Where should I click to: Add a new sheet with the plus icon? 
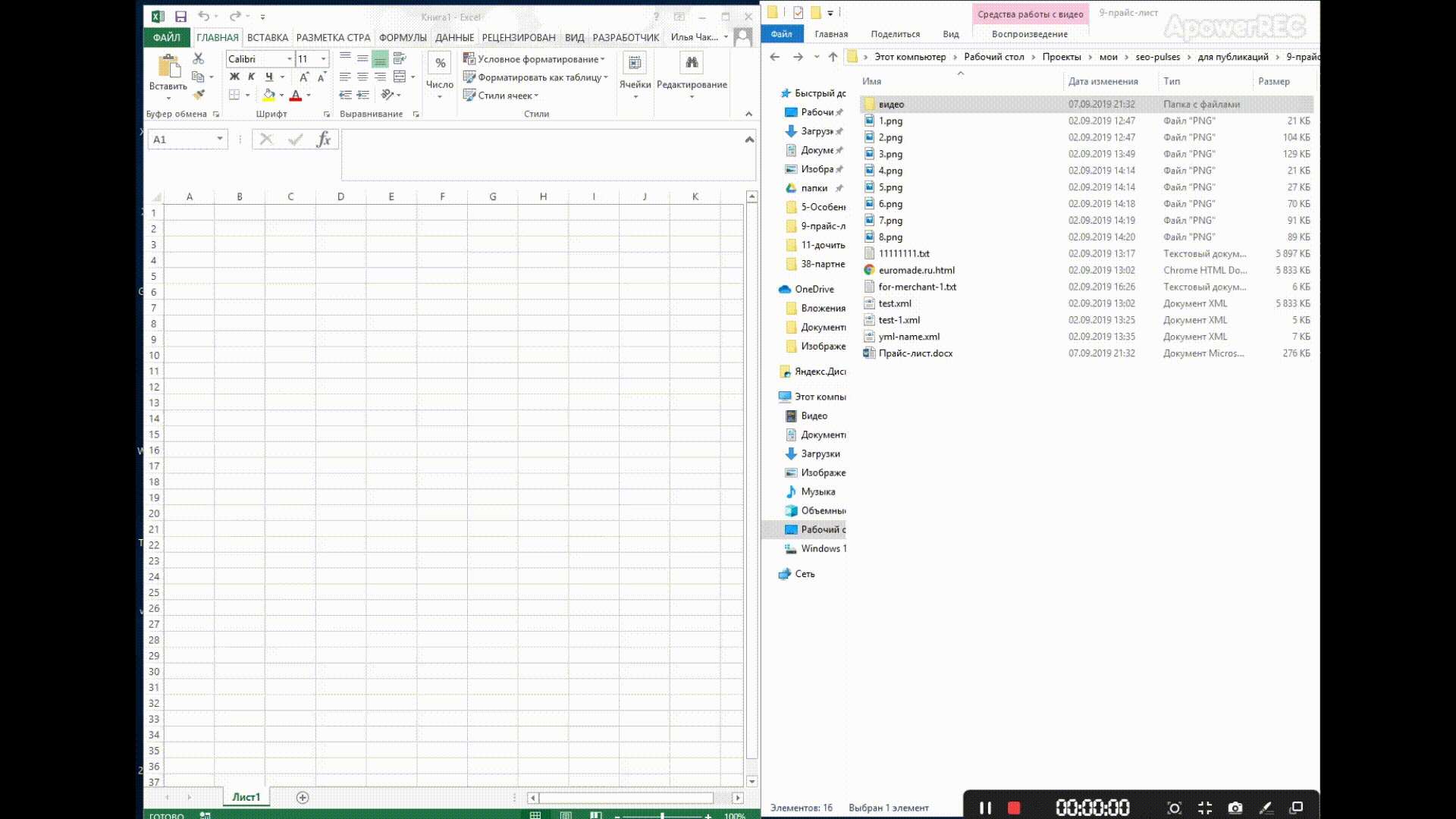[x=303, y=797]
